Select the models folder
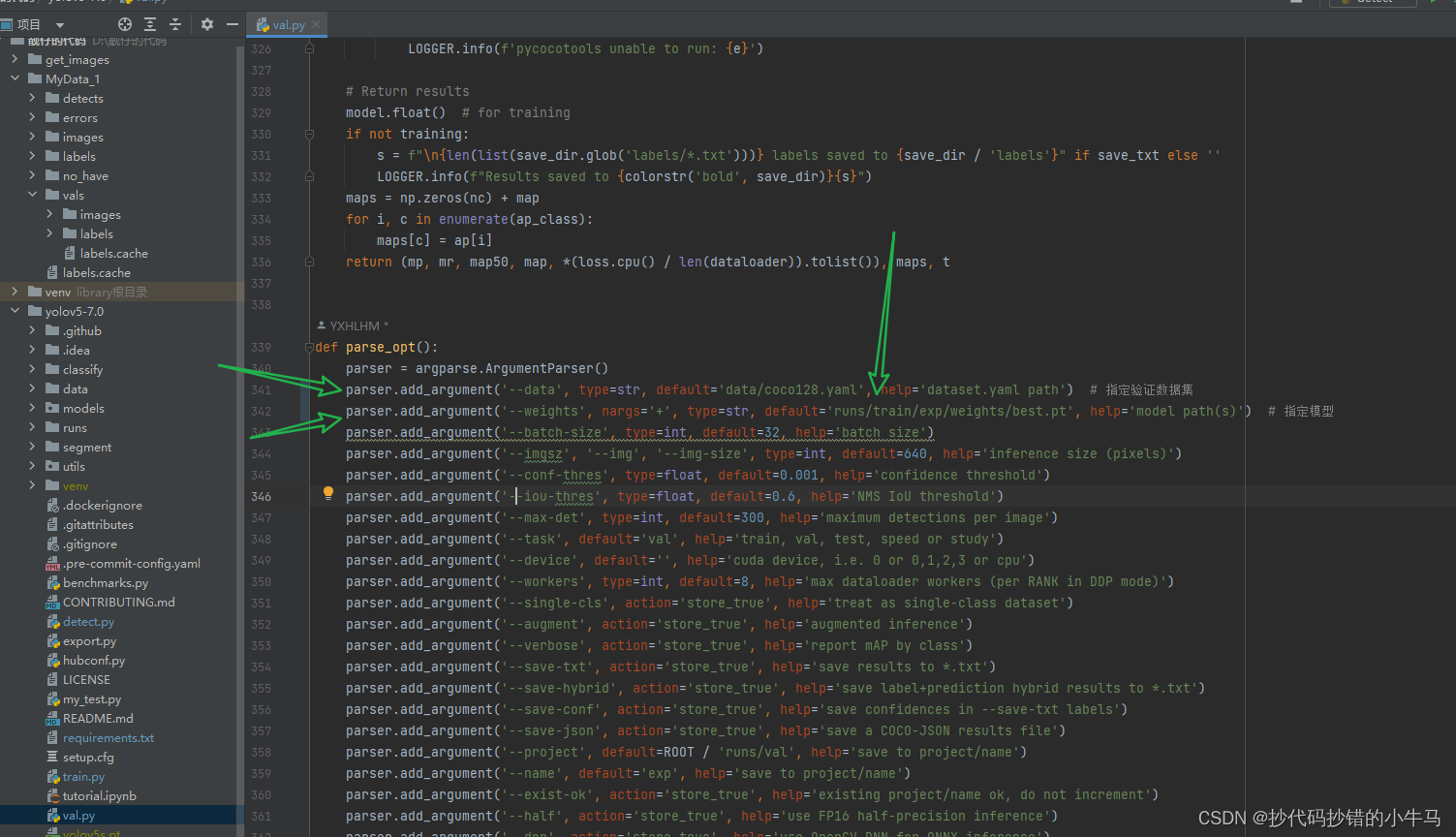1456x837 pixels. (83, 408)
